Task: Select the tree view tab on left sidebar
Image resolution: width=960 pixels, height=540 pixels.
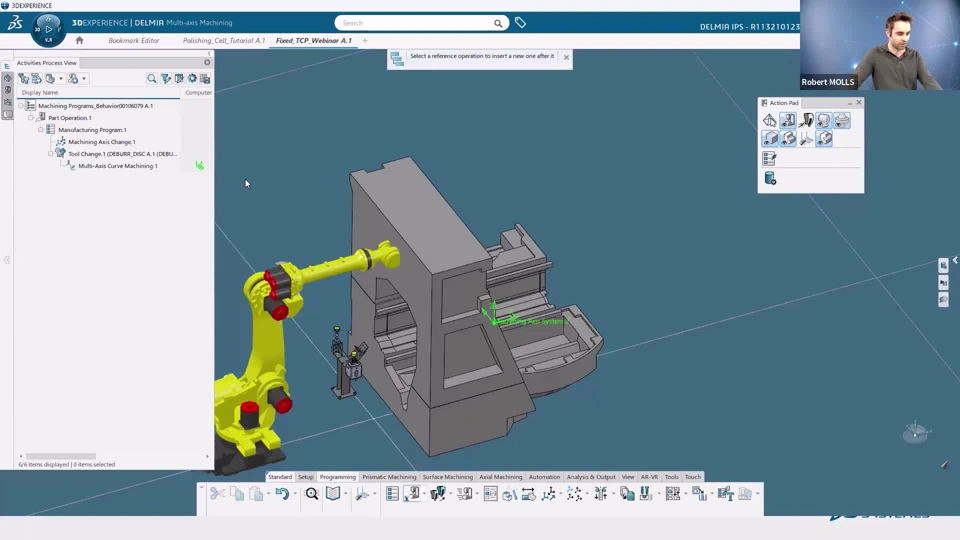Action: pyautogui.click(x=7, y=66)
